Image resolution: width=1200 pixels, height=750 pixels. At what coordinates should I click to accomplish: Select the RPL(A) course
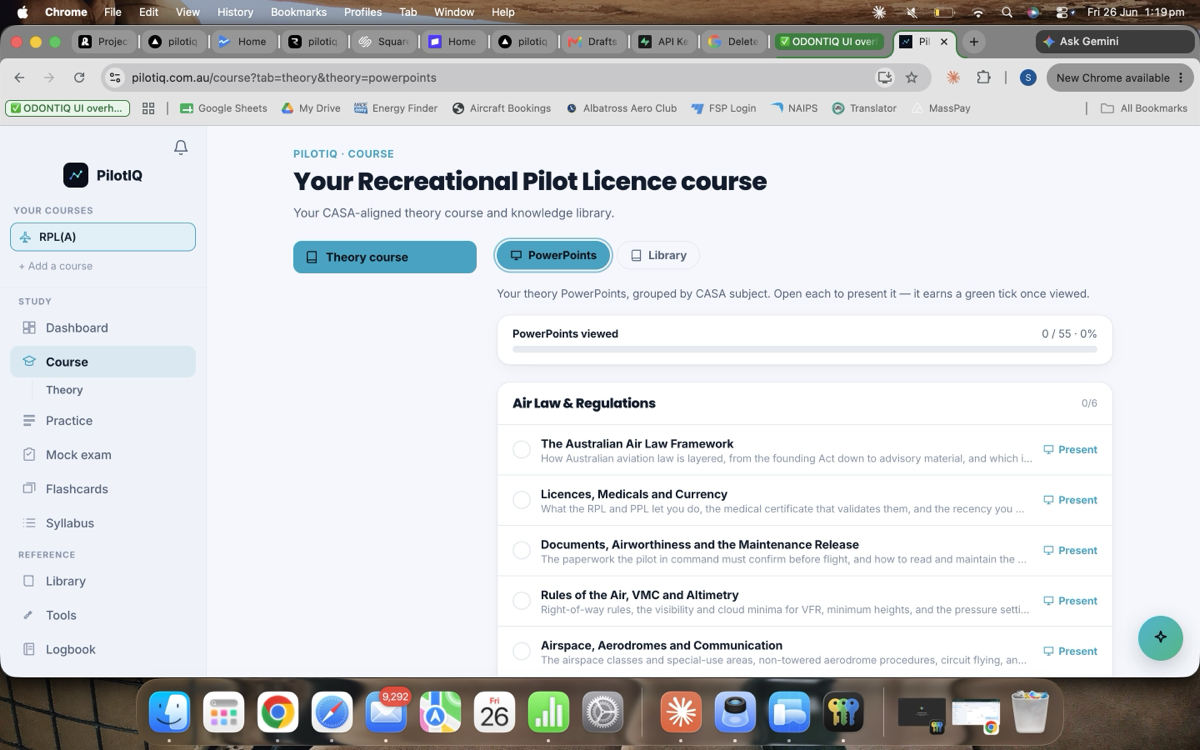[103, 237]
